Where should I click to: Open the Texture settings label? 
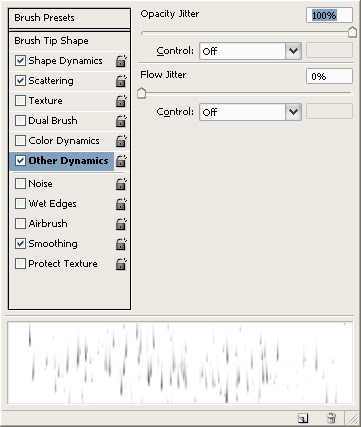tap(45, 101)
